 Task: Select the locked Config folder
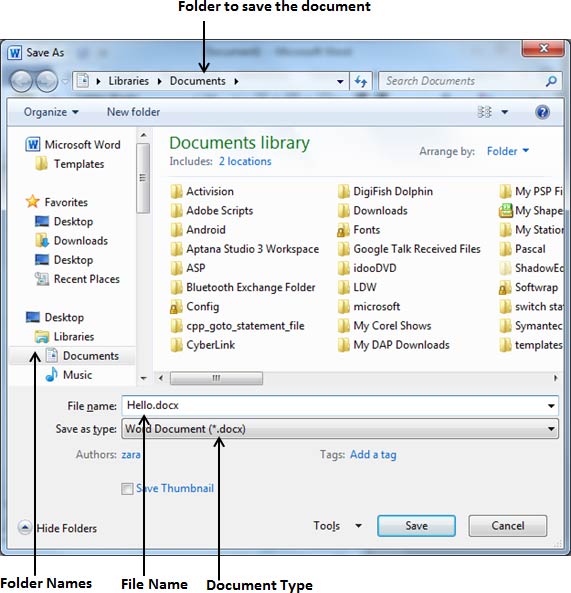pyautogui.click(x=194, y=307)
